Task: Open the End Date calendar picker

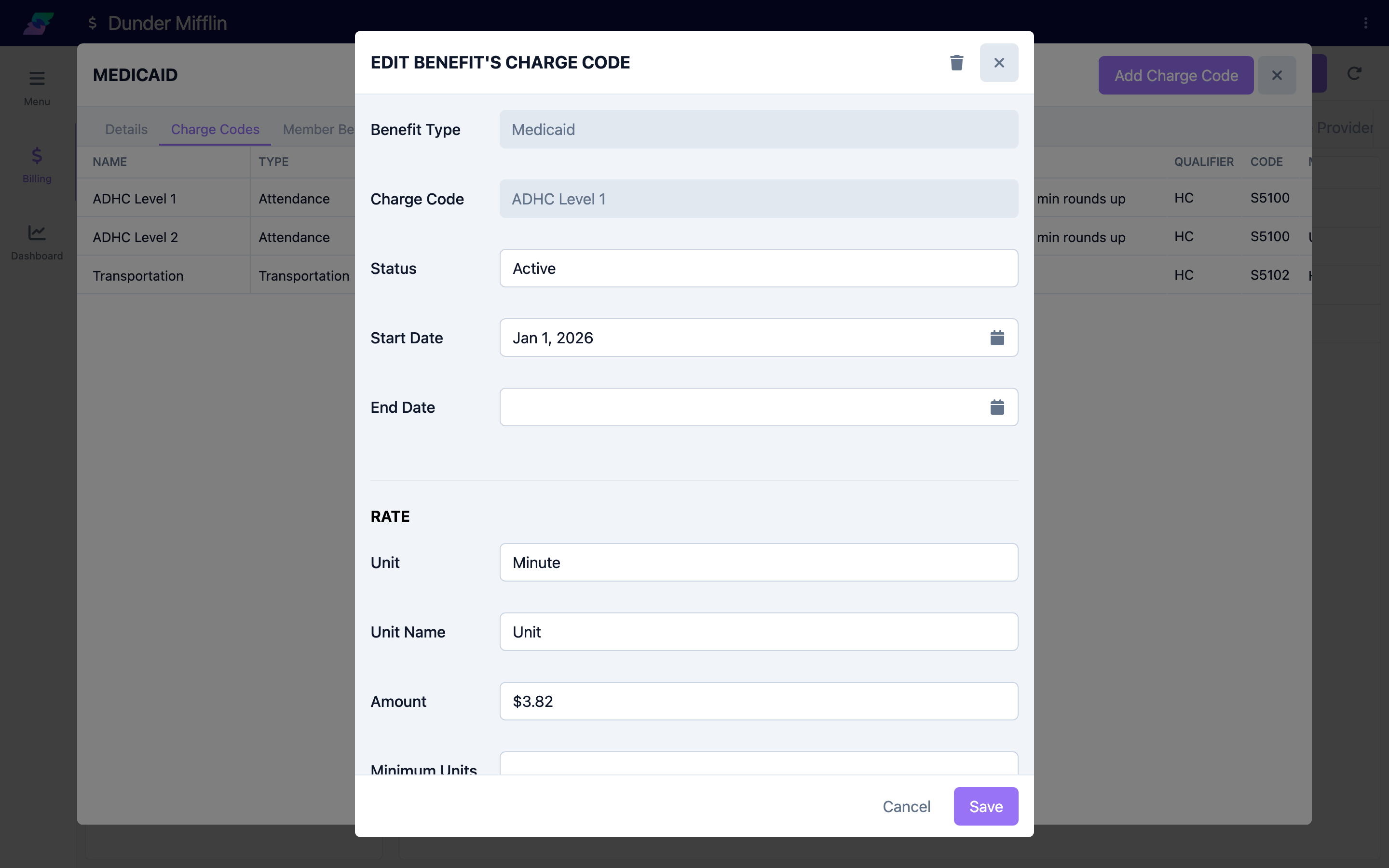Action: point(997,407)
